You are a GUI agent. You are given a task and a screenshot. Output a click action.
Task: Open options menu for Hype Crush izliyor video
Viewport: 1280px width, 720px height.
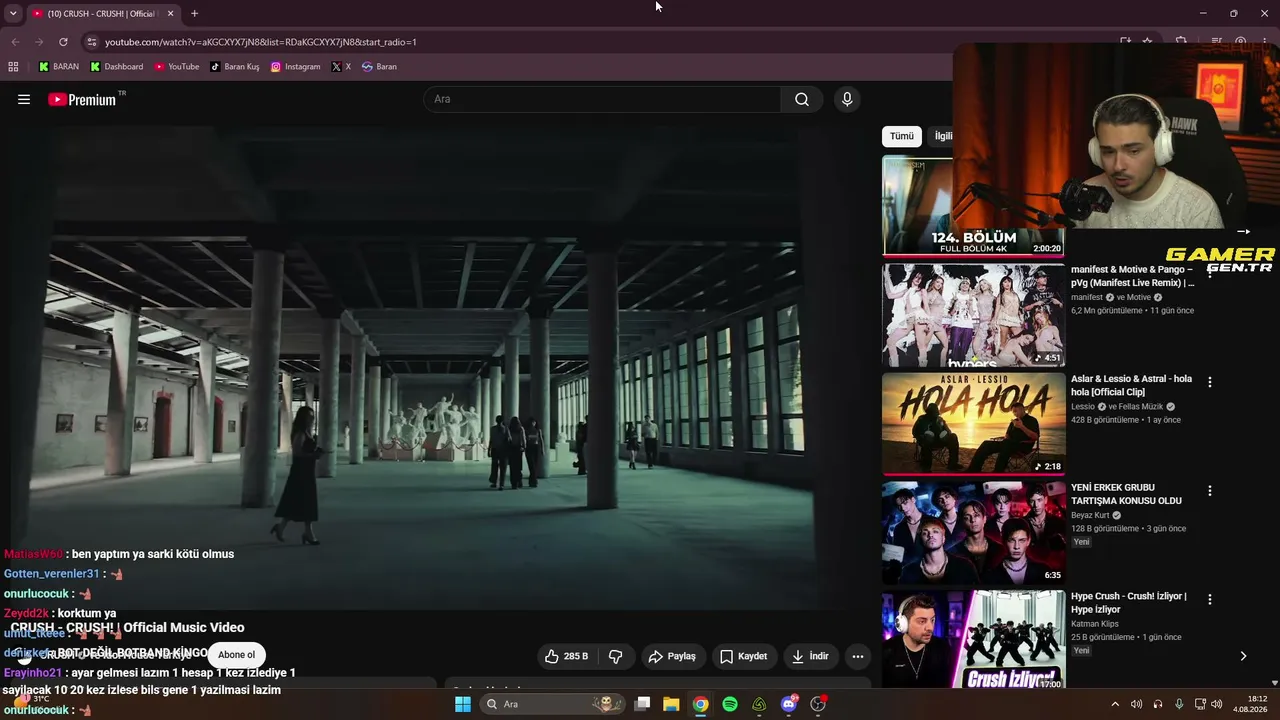(x=1210, y=599)
